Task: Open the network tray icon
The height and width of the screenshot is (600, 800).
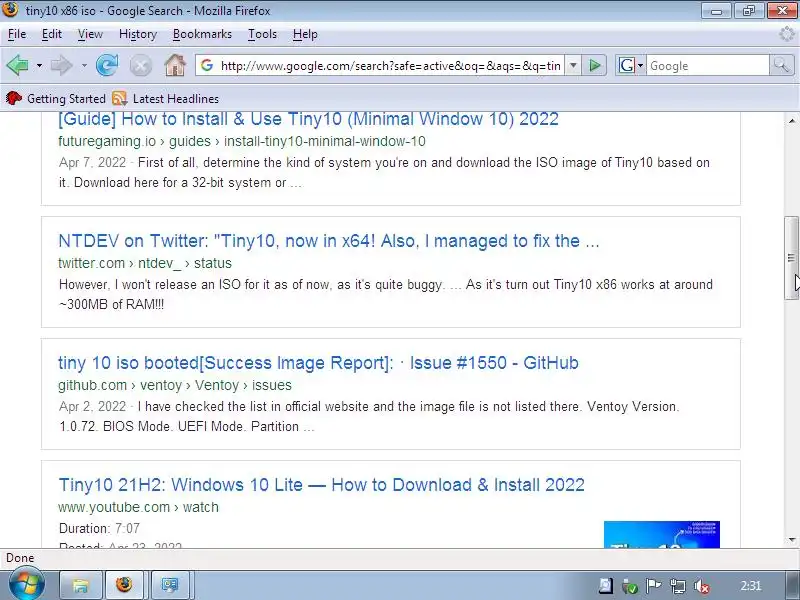Action: tap(678, 586)
